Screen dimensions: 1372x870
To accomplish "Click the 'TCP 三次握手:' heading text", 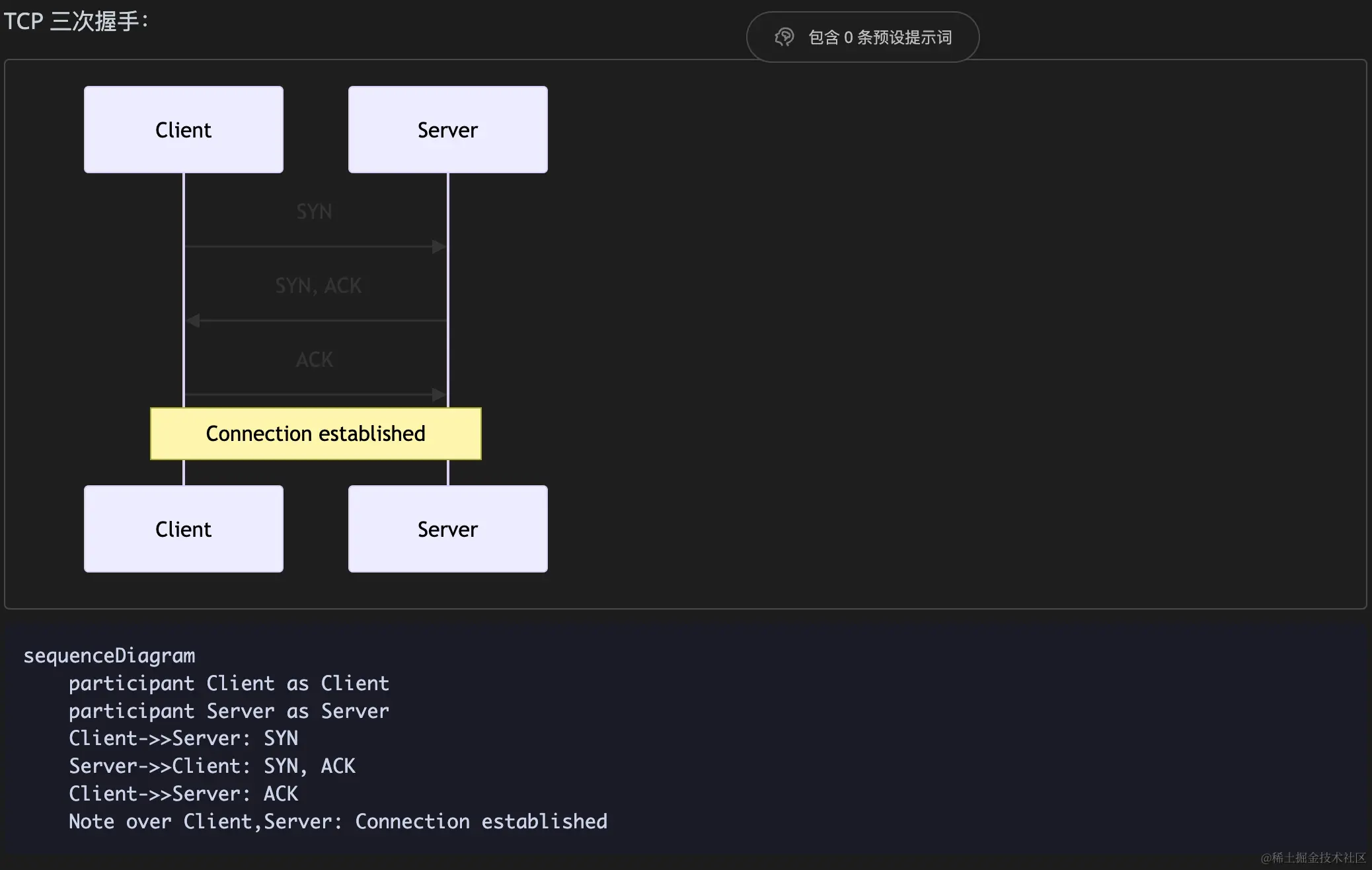I will [76, 21].
